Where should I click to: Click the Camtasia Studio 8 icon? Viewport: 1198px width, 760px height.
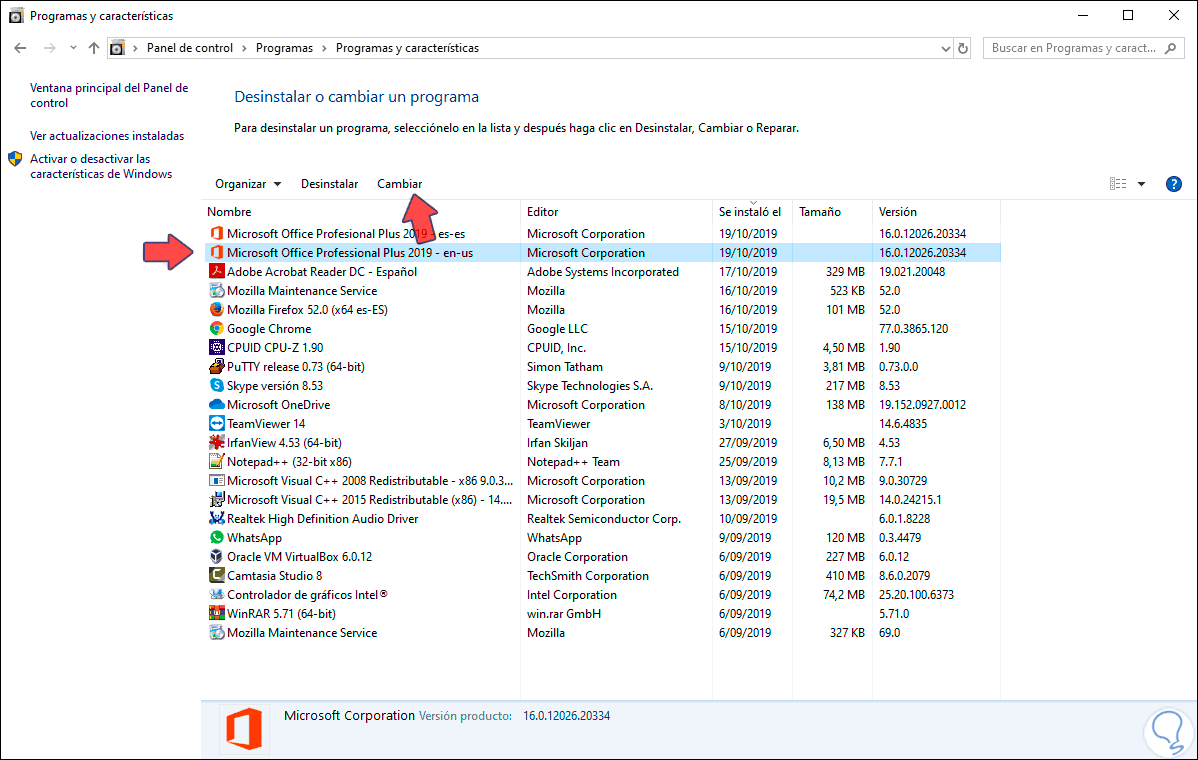click(217, 575)
